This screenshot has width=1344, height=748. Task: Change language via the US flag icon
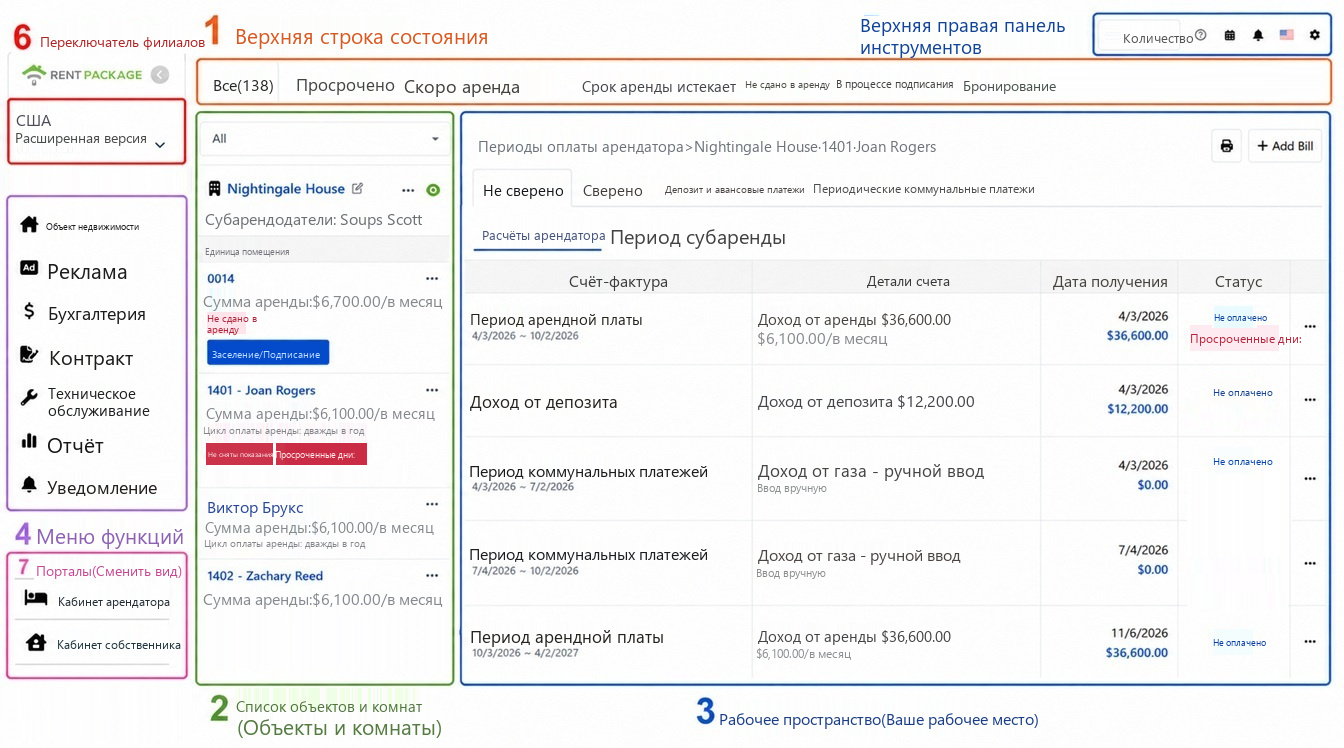(x=1287, y=35)
